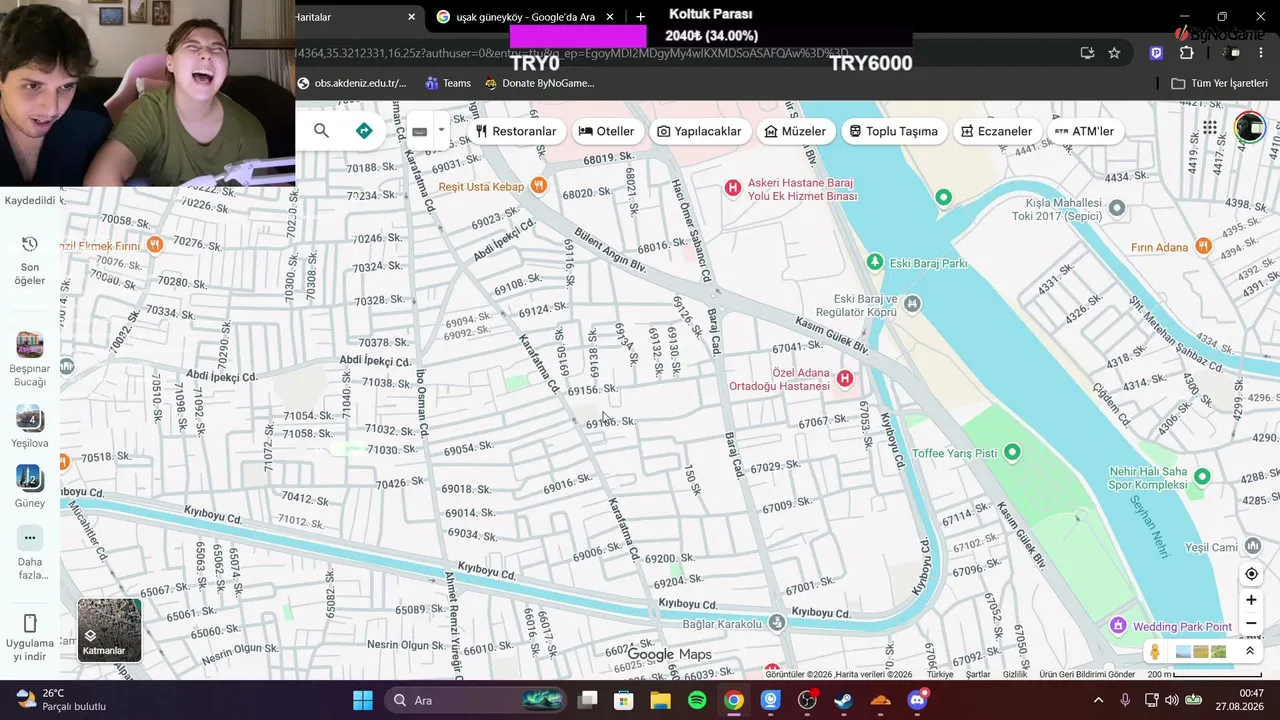Click the Şartlar link in map footer
The image size is (1280, 720).
(x=978, y=675)
